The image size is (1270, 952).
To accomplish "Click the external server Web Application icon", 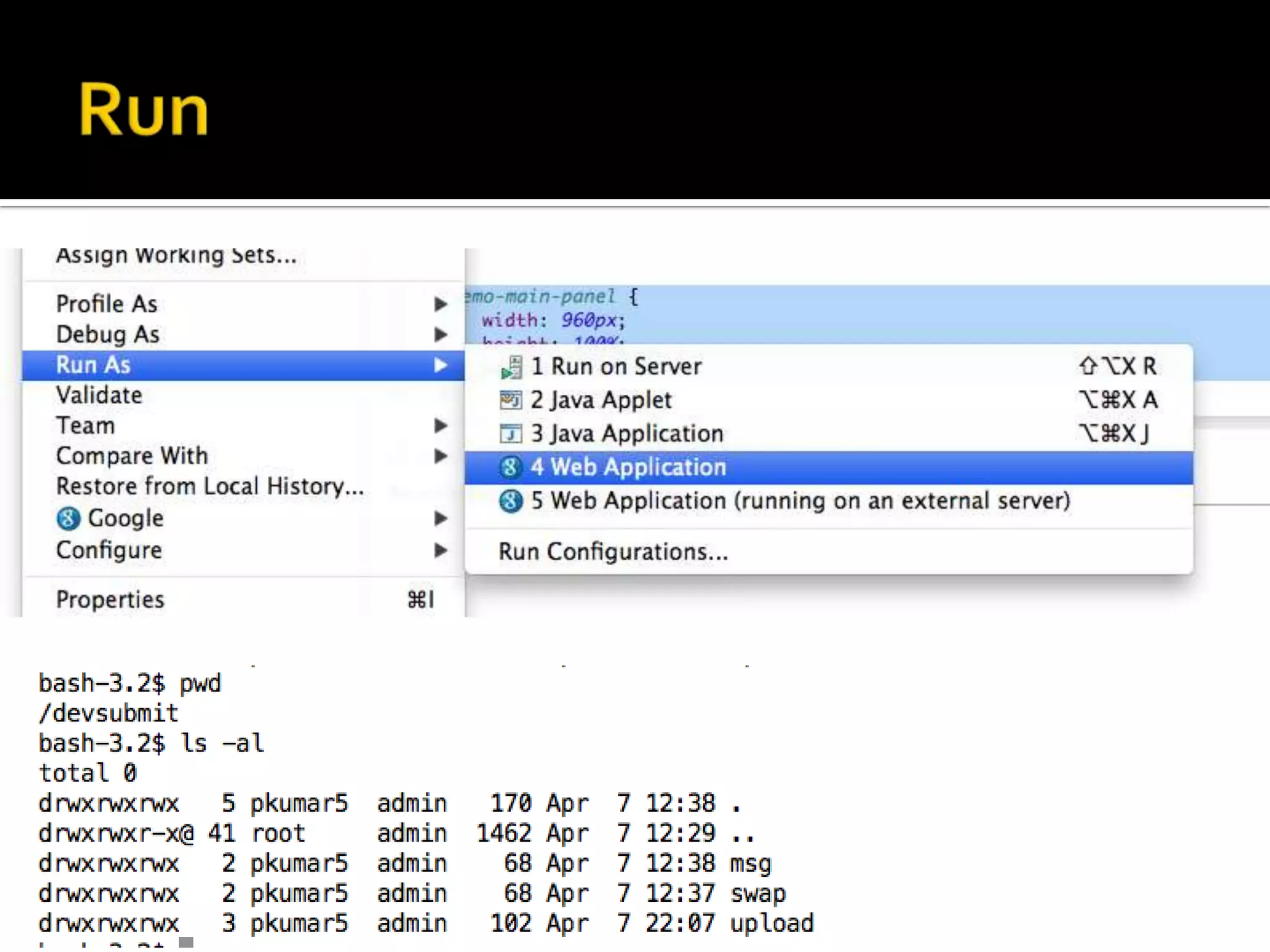I will [510, 501].
